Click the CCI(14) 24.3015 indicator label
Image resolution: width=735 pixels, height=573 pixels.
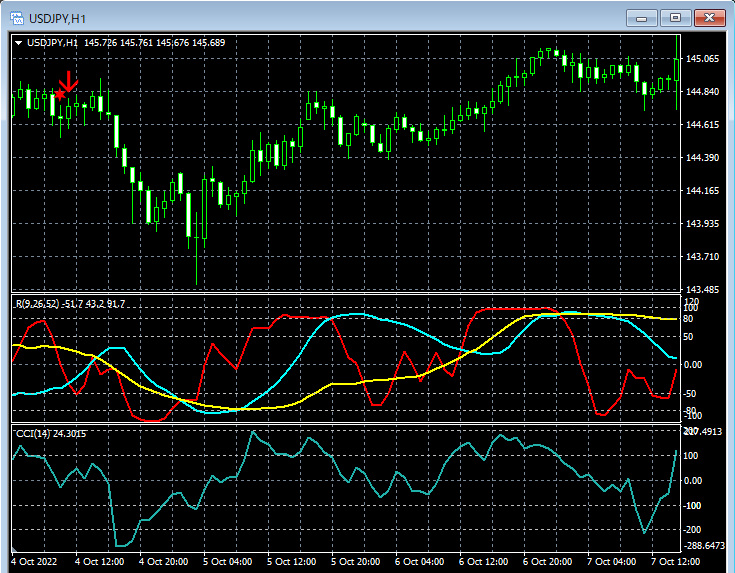pos(51,434)
